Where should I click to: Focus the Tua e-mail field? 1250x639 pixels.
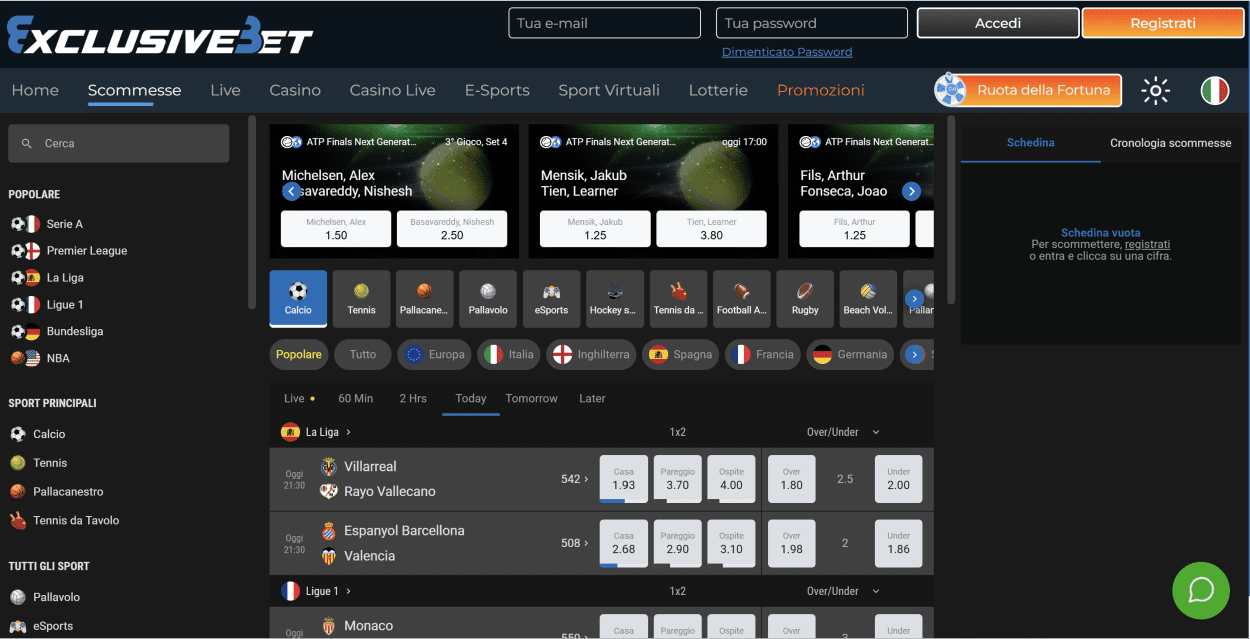click(604, 23)
